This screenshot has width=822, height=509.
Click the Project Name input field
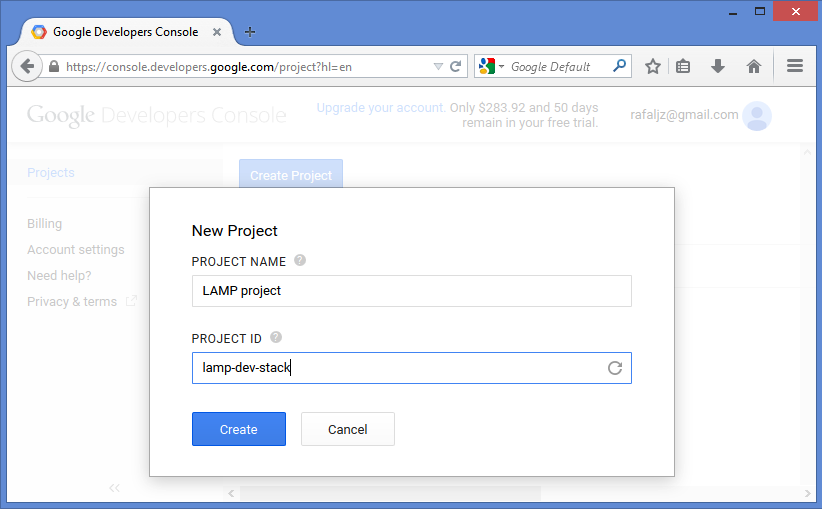[412, 291]
